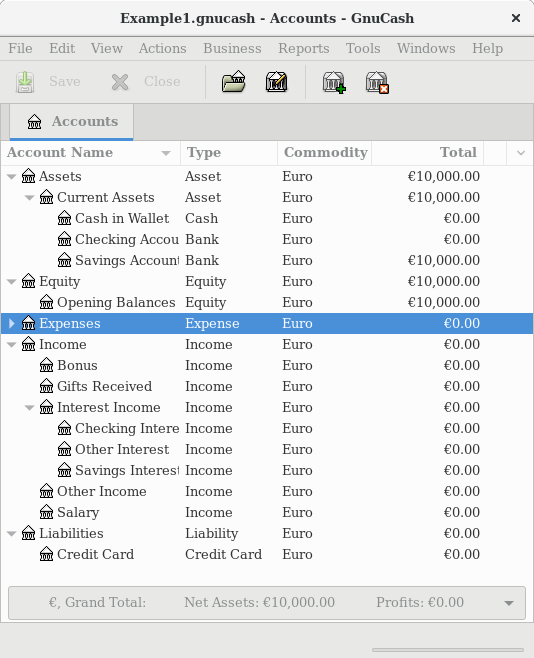Click the bank icon beside Opening Balances
The width and height of the screenshot is (534, 658).
coord(47,302)
